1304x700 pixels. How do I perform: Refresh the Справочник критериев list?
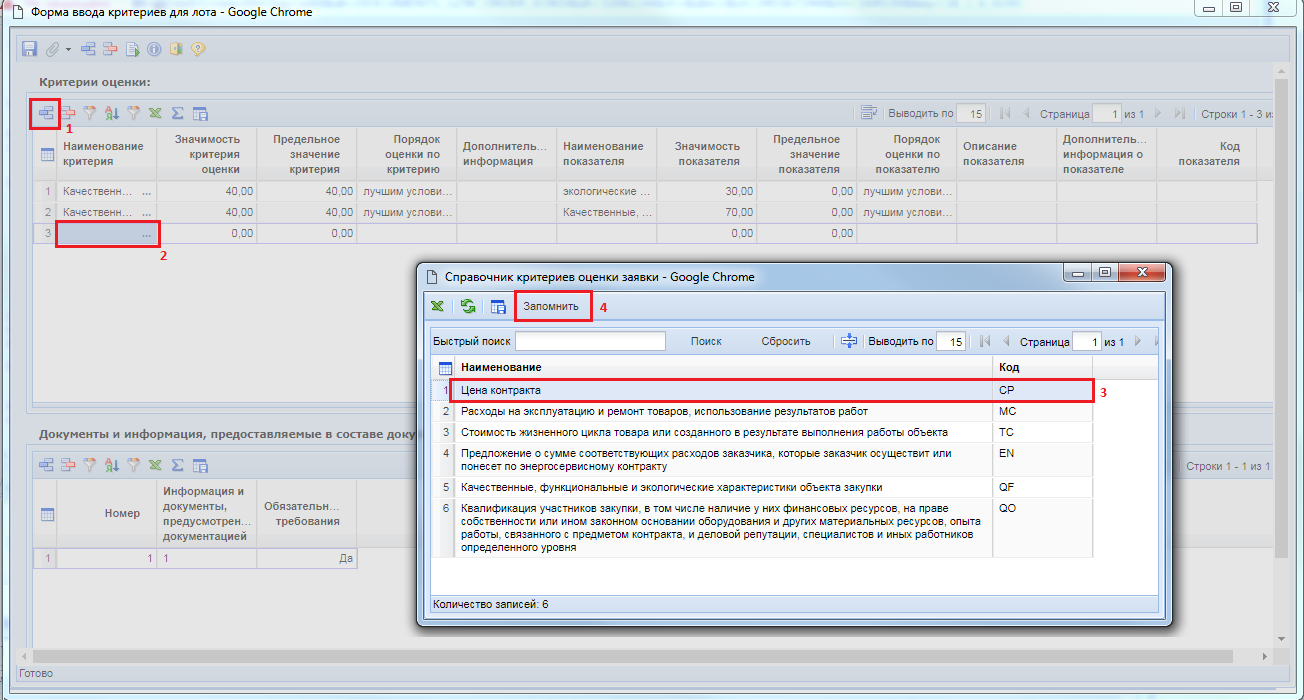[468, 306]
